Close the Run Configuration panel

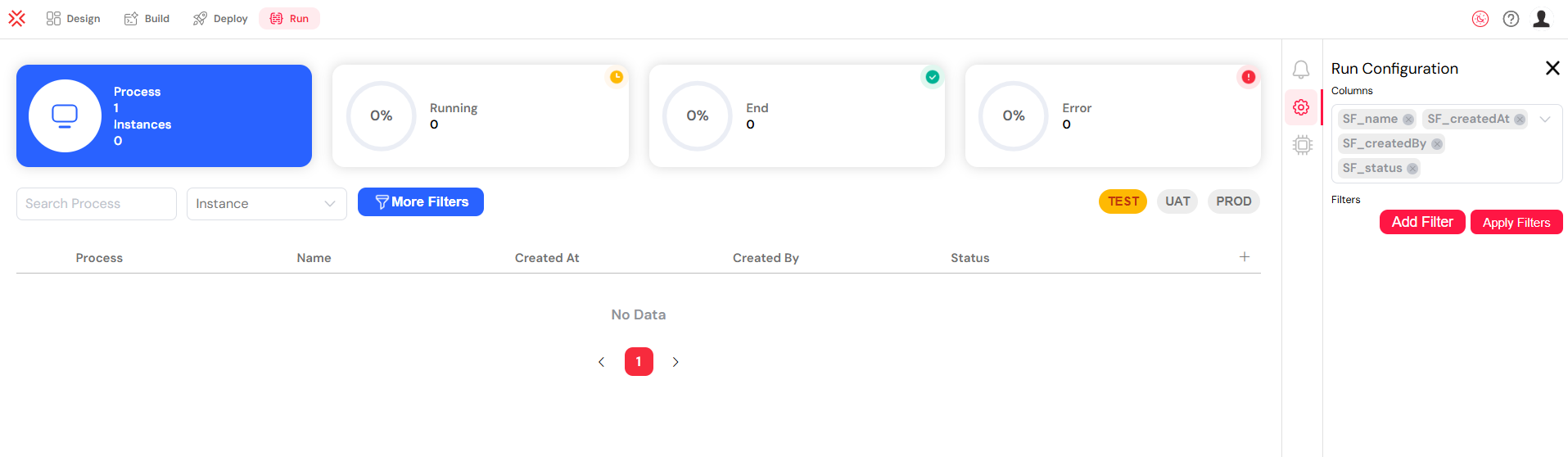pos(1552,68)
